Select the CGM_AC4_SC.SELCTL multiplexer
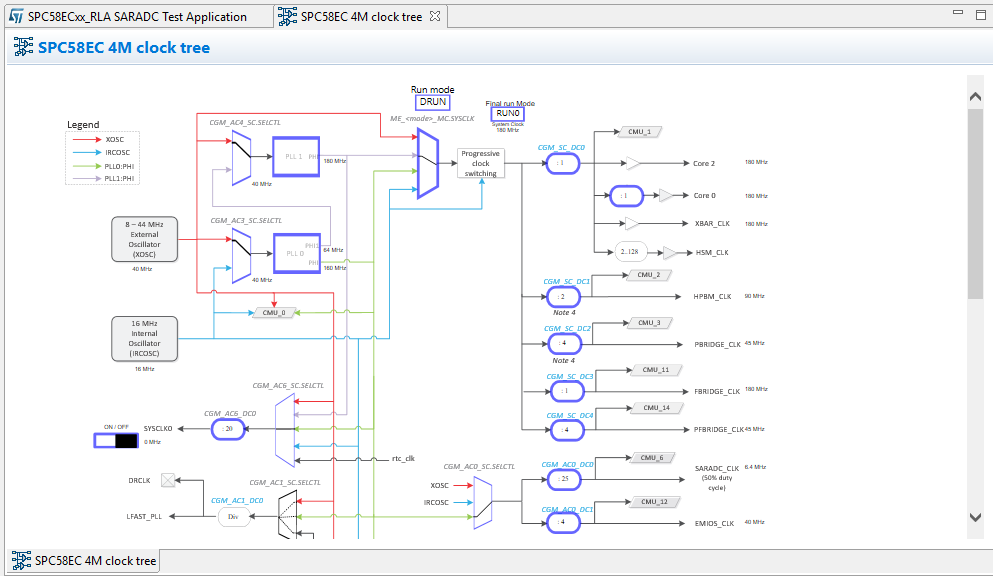This screenshot has width=993, height=576. coord(241,158)
